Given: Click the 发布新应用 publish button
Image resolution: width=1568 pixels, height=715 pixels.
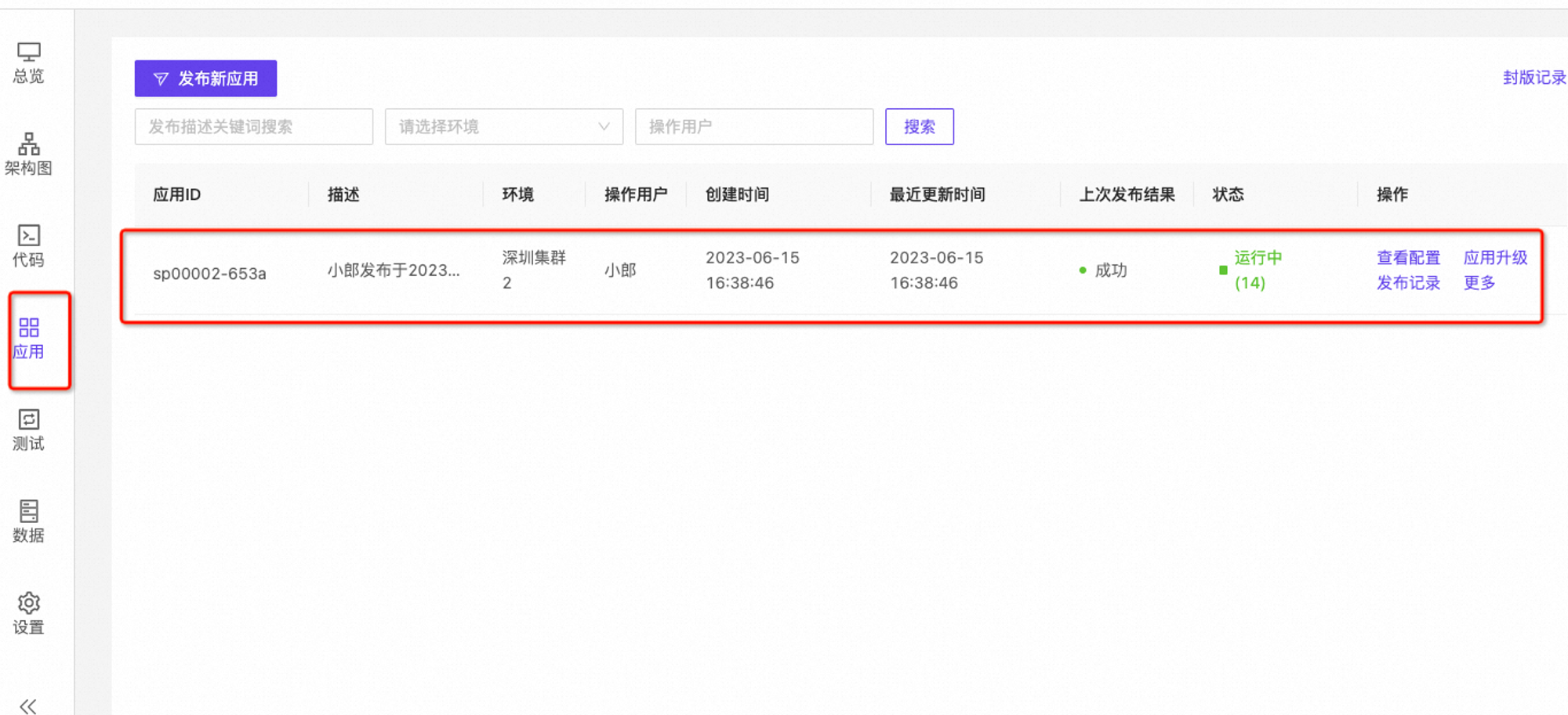Looking at the screenshot, I should (x=205, y=78).
